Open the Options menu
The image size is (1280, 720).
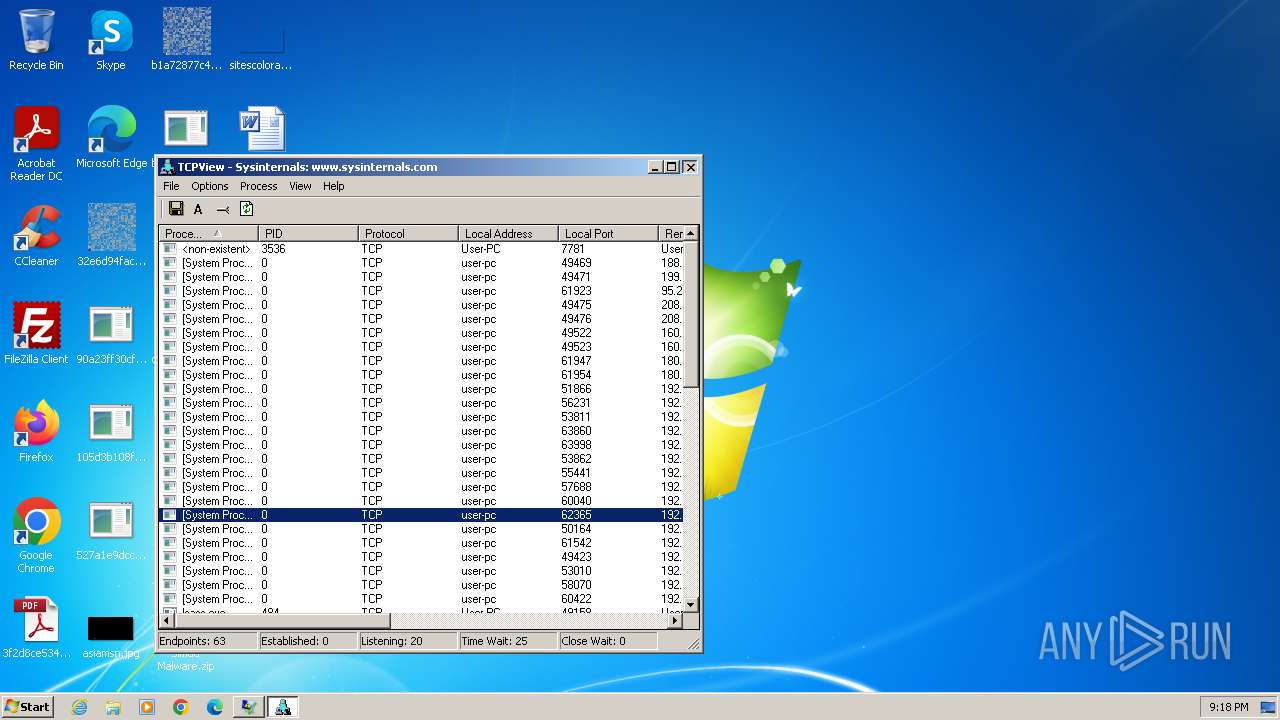210,186
